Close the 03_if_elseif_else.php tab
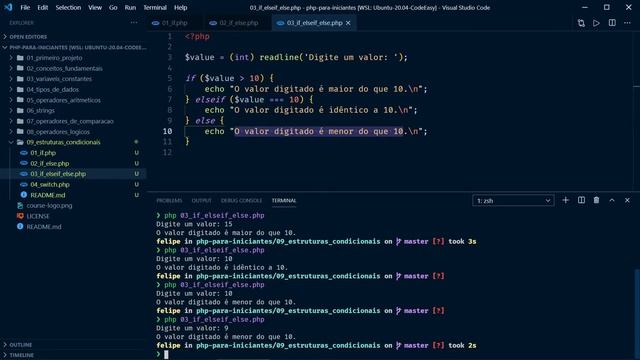 point(348,23)
